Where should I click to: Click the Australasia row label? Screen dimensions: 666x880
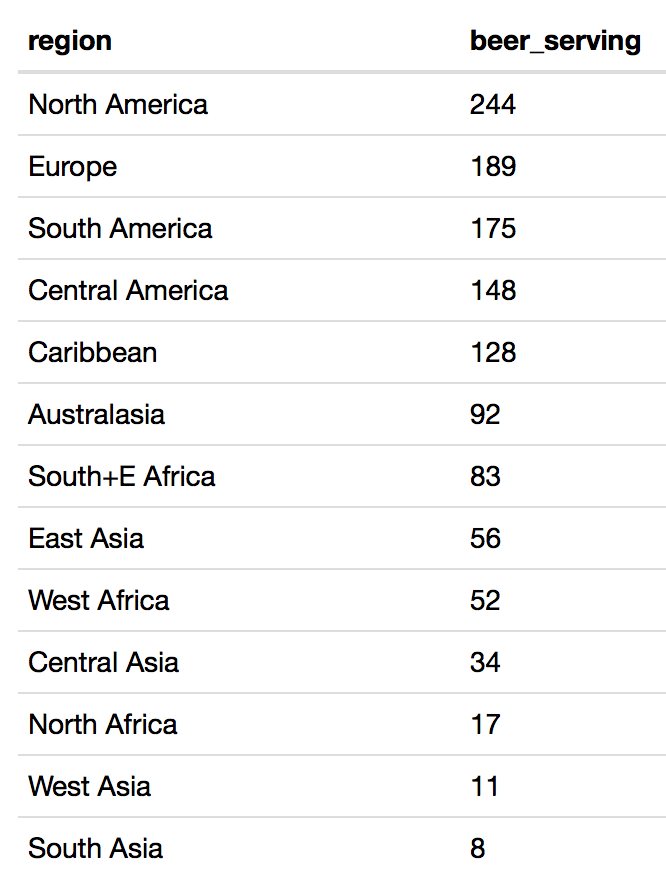click(x=97, y=414)
